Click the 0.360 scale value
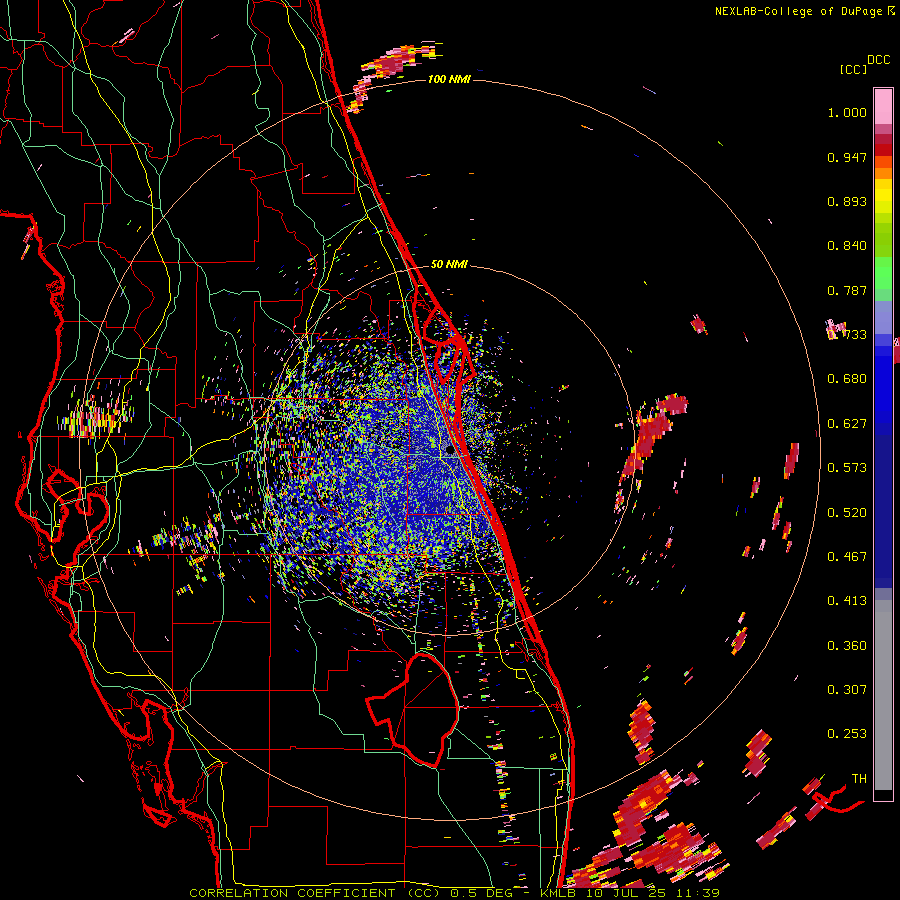 coord(847,646)
